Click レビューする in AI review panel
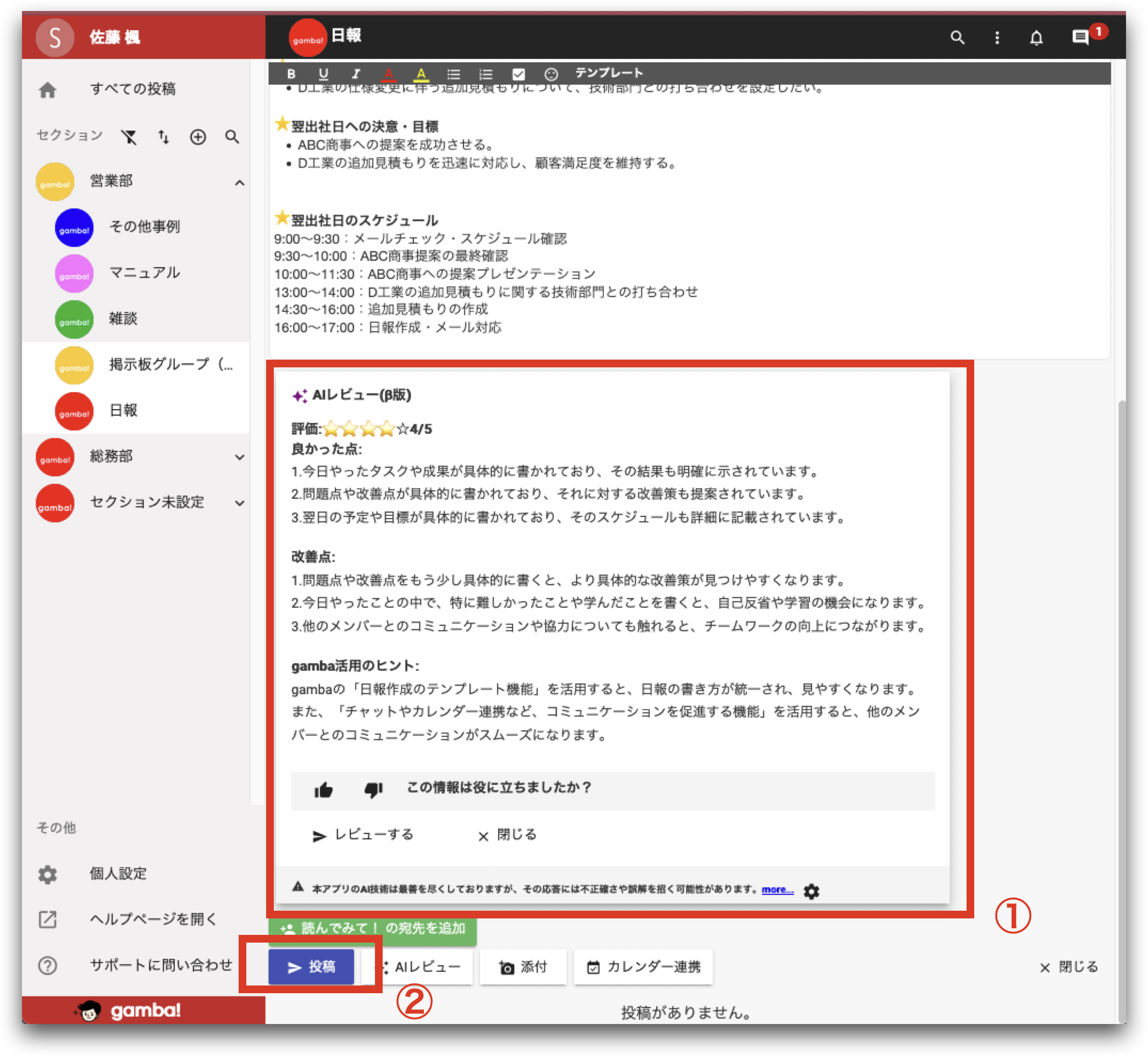Screen dimensions: 1148x1057 tap(362, 834)
